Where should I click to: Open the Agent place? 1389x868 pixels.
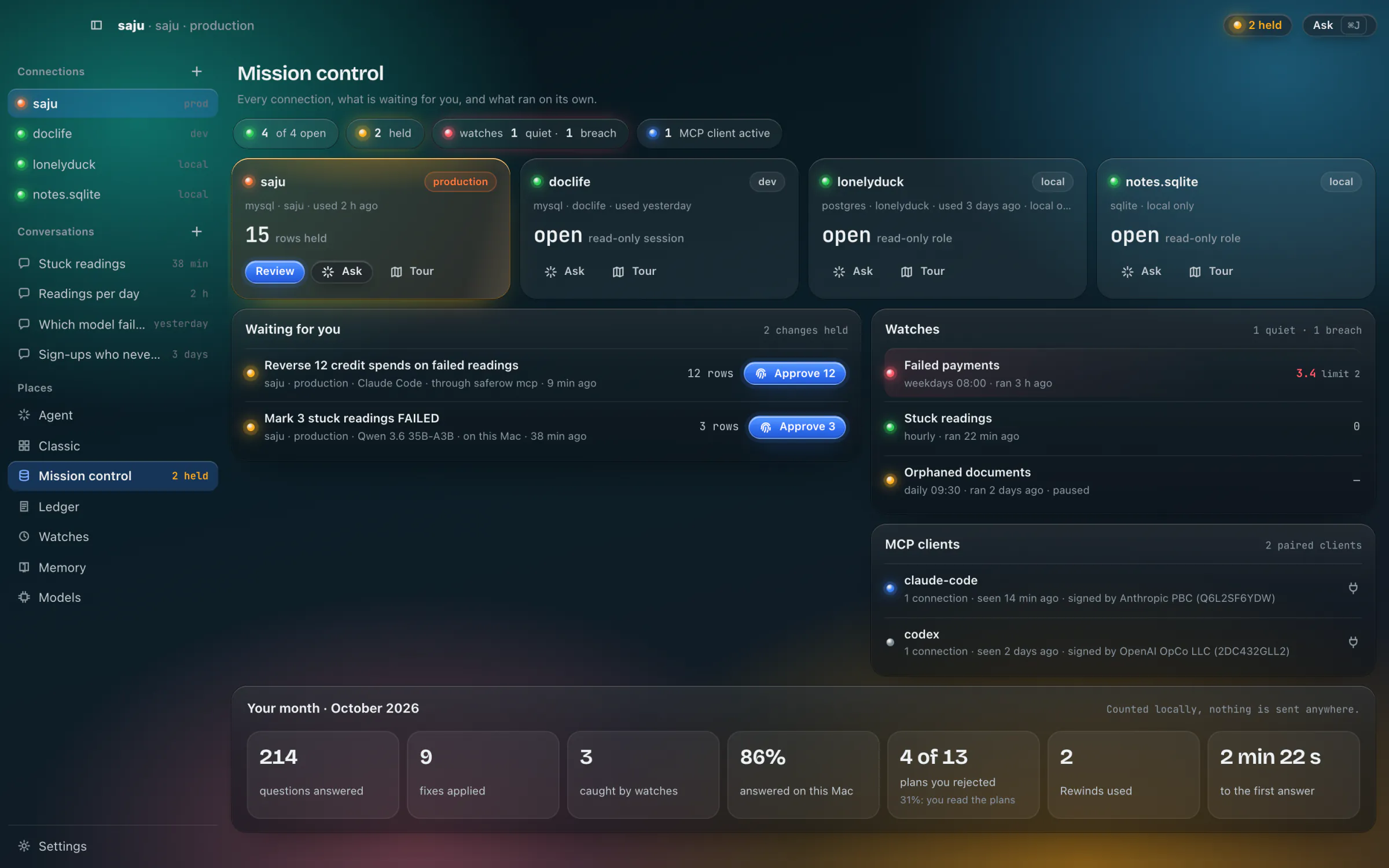pyautogui.click(x=113, y=415)
